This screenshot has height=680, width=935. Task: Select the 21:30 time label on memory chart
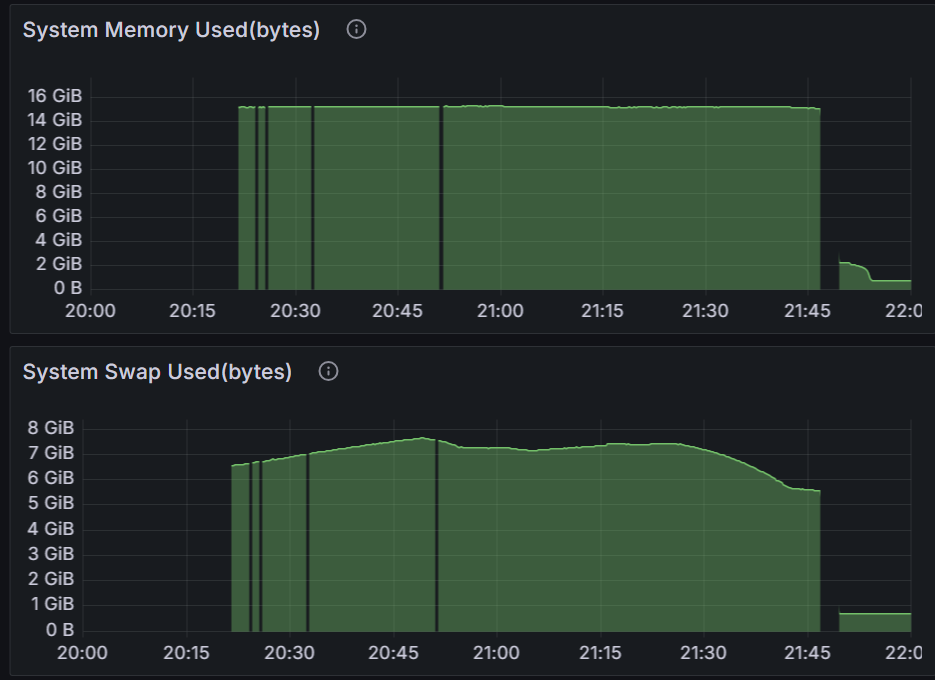point(705,311)
